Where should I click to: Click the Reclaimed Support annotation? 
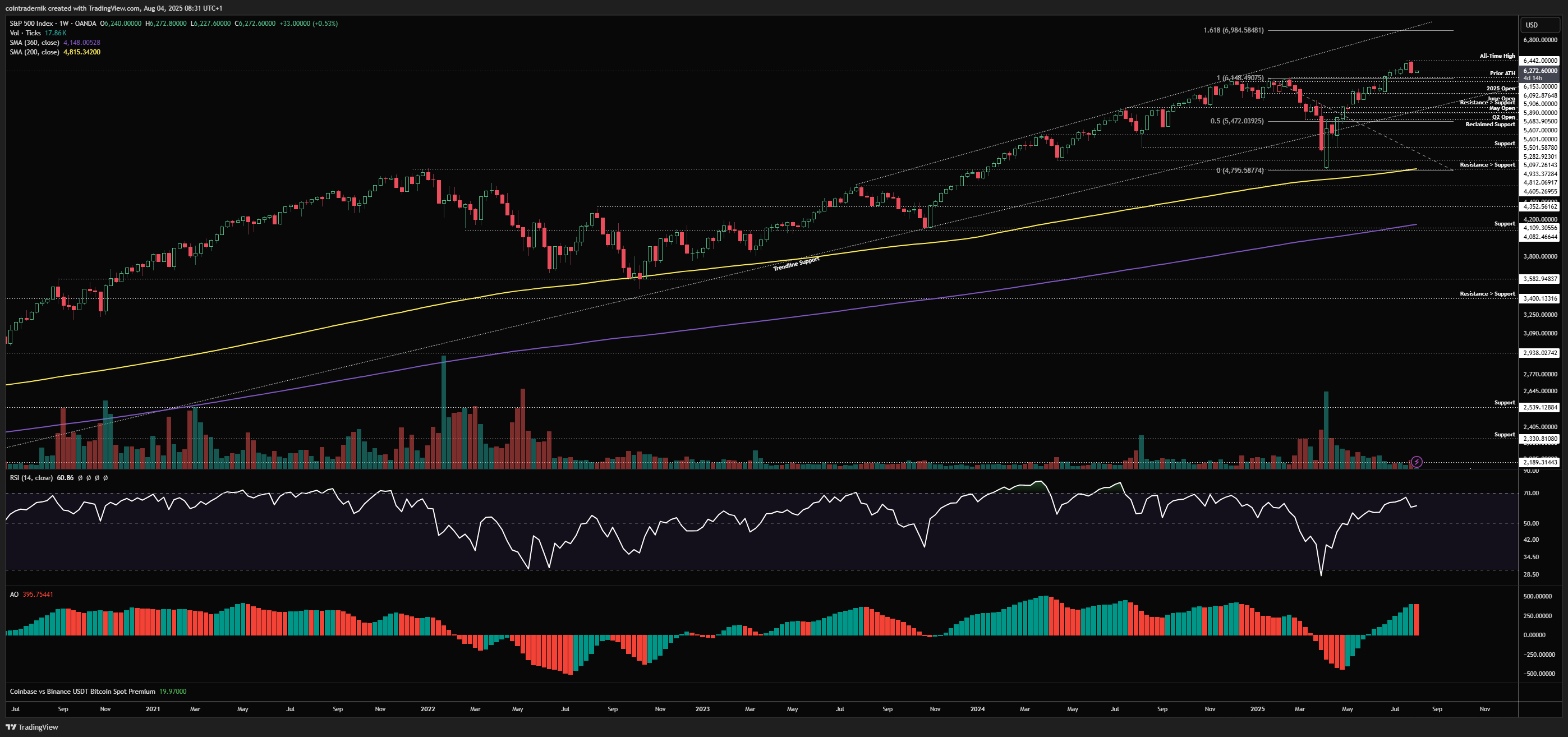(1490, 124)
